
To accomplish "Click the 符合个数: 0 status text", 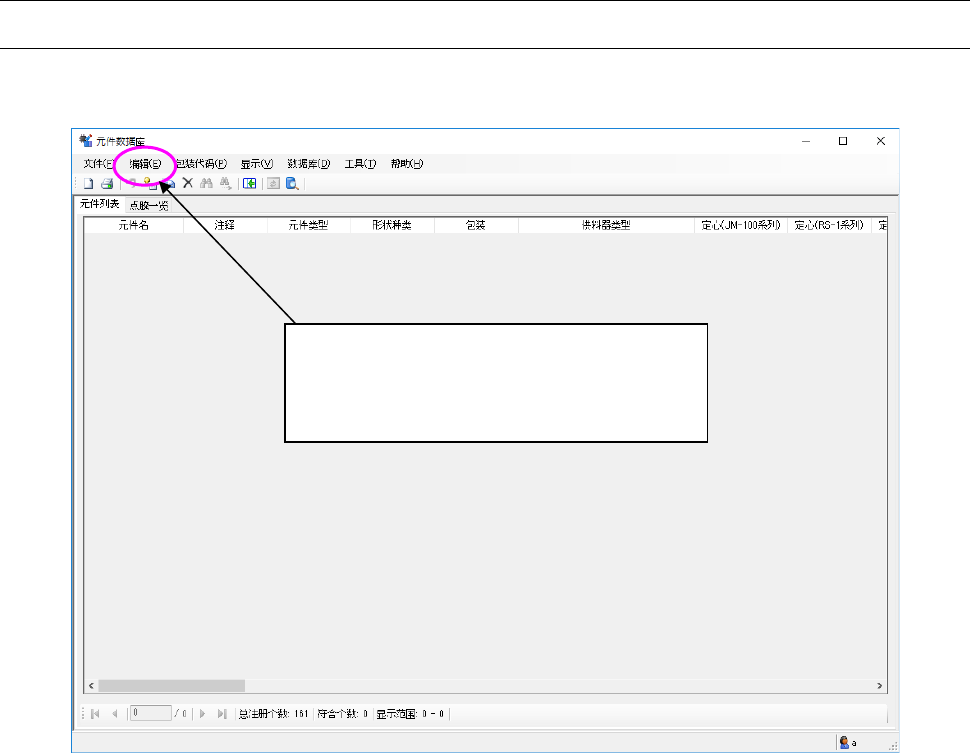I will tap(343, 714).
